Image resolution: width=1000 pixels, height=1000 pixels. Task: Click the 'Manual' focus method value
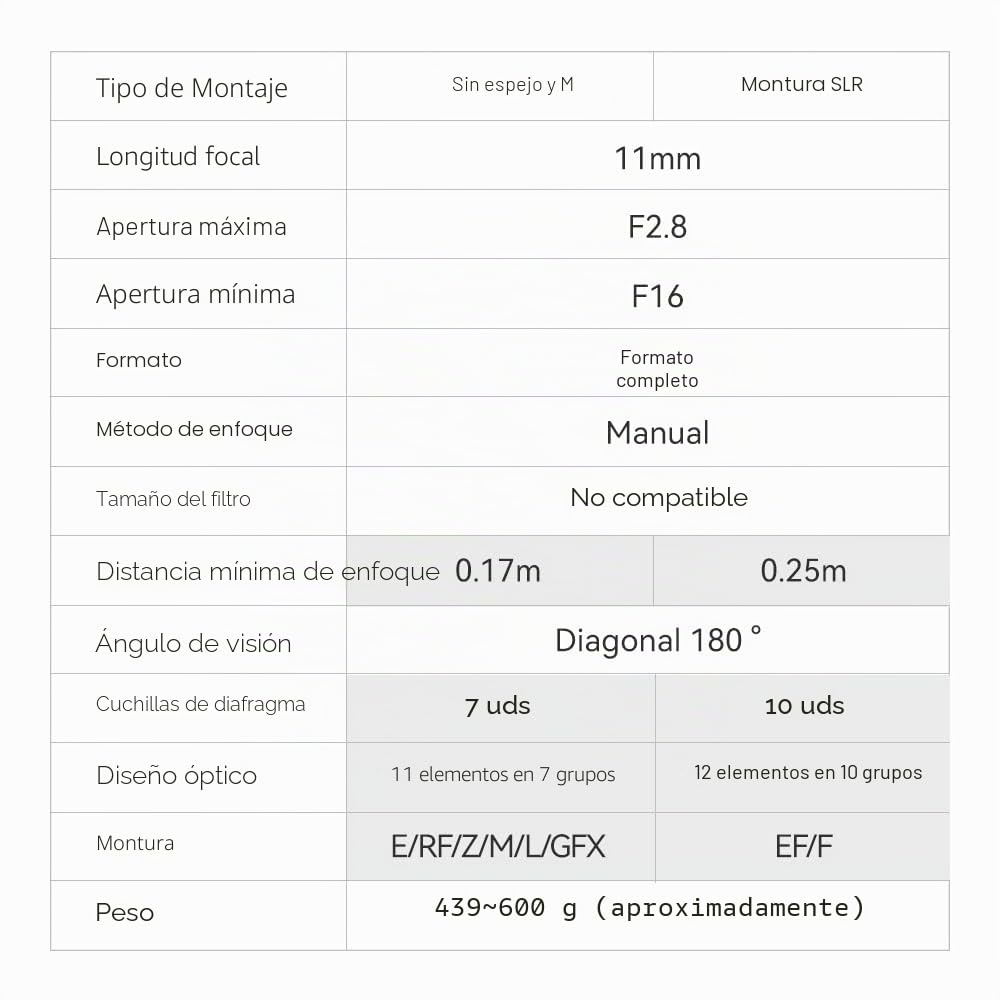[x=658, y=432]
